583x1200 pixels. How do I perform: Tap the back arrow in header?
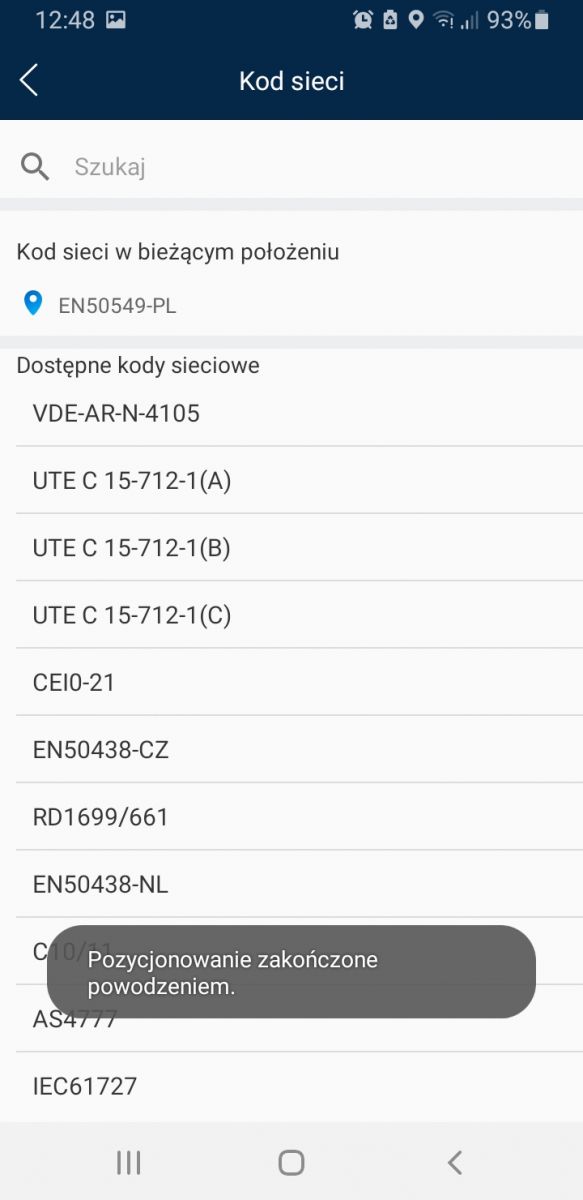coord(29,81)
